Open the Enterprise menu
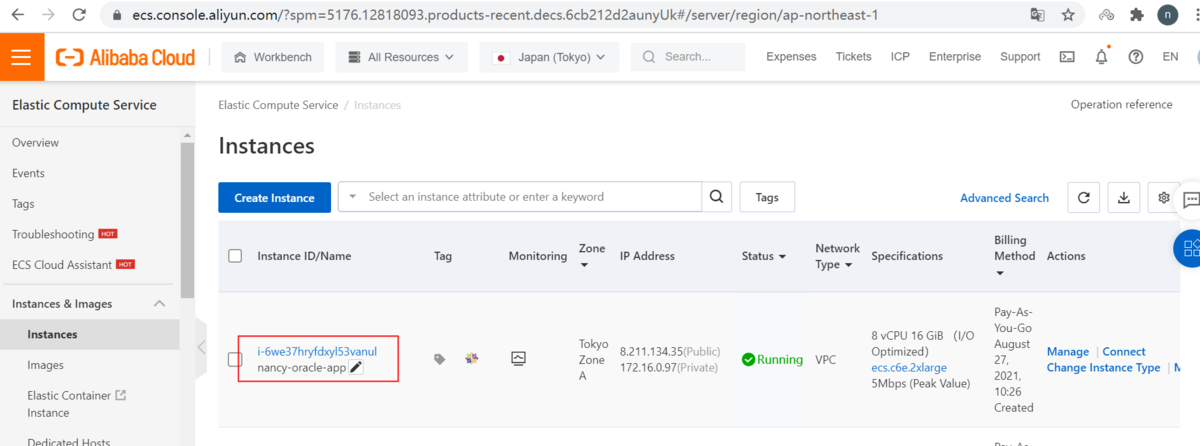The width and height of the screenshot is (1200, 446). point(955,57)
